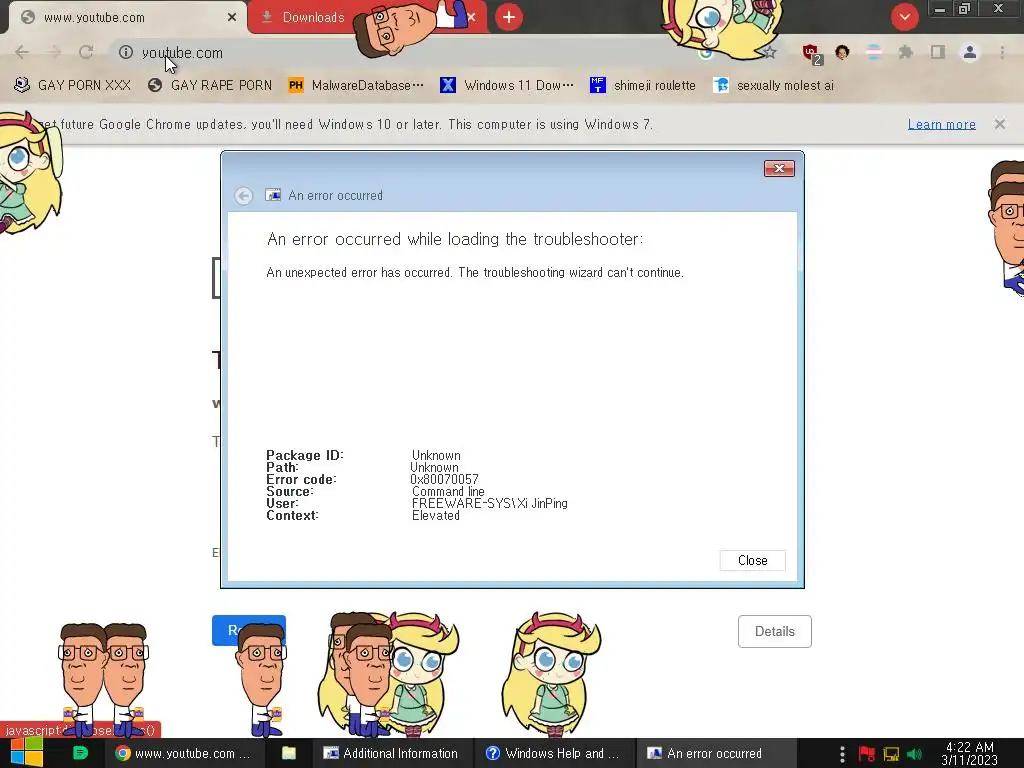1024x768 pixels.
Task: Click the round avatar extension icon
Action: pyautogui.click(x=842, y=52)
